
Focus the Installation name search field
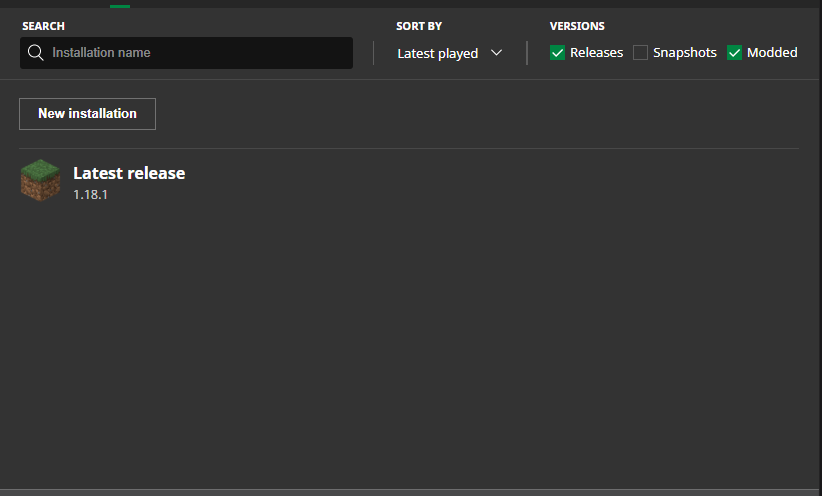(186, 53)
